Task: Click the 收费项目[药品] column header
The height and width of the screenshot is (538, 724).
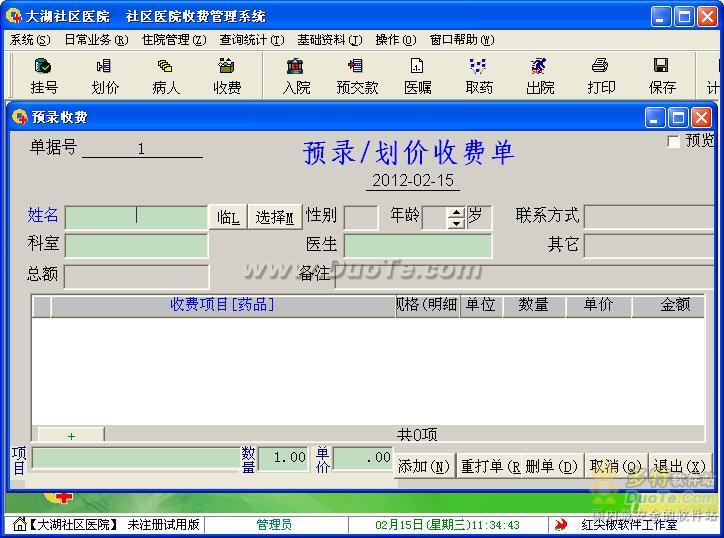Action: [223, 305]
